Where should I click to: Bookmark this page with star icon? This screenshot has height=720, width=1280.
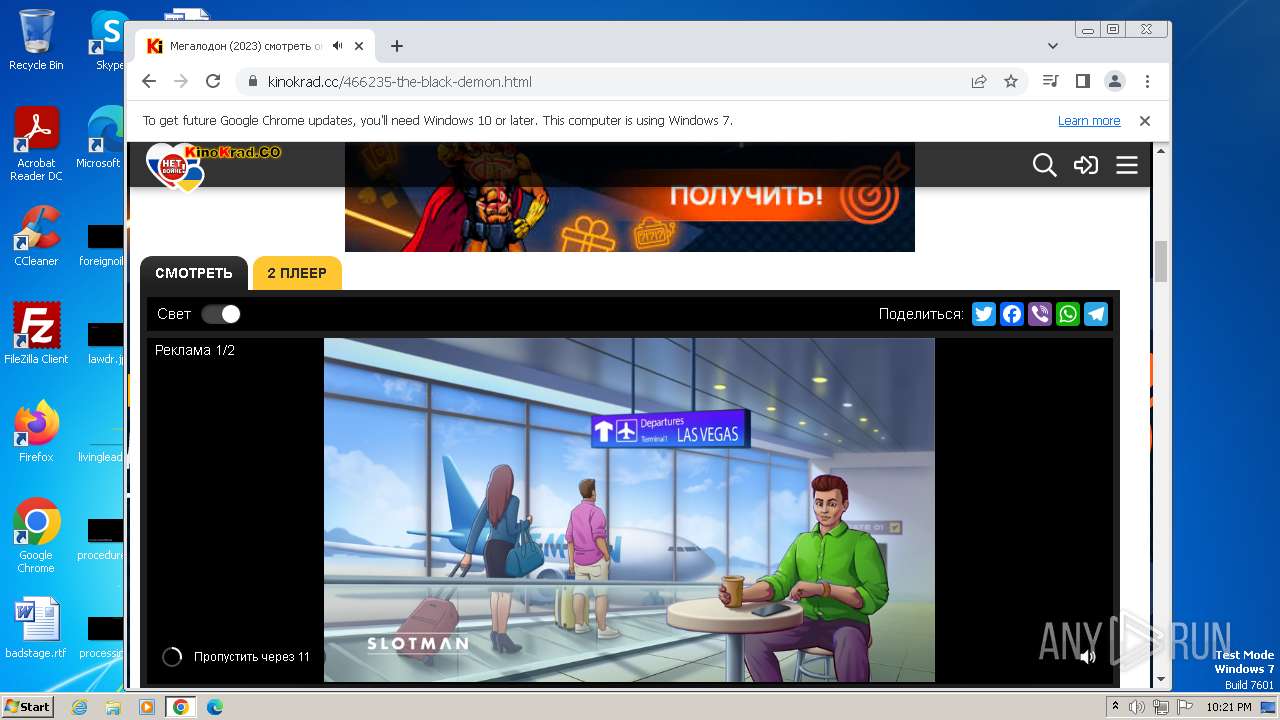coord(1011,82)
